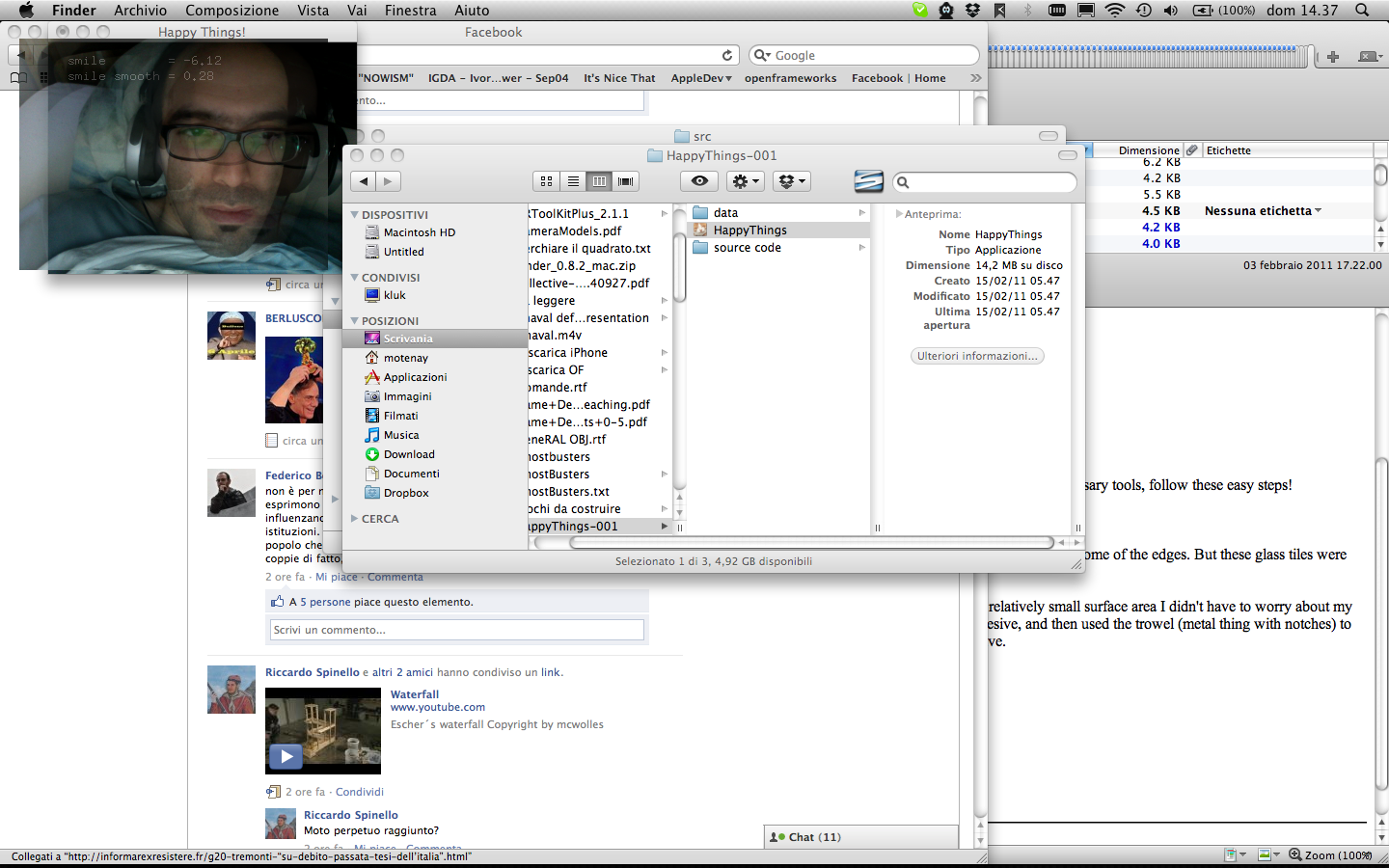Open the Nessuna etichetta dropdown
The height and width of the screenshot is (868, 1389).
click(x=1263, y=211)
